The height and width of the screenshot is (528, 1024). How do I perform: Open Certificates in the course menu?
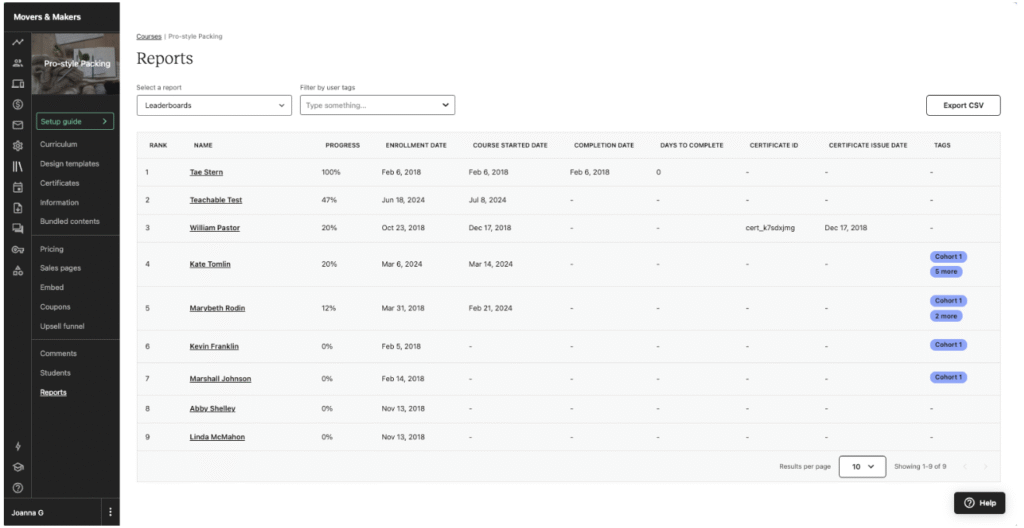coord(59,183)
